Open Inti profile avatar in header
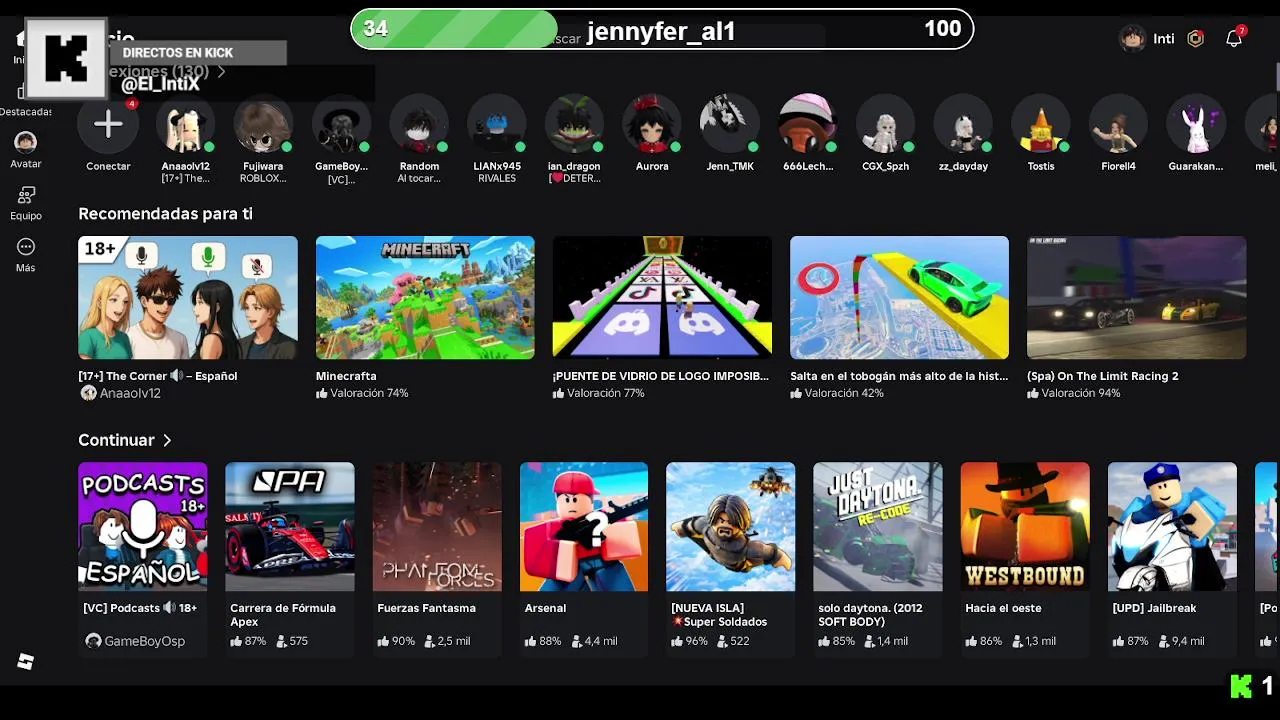This screenshot has height=720, width=1280. [x=1133, y=39]
